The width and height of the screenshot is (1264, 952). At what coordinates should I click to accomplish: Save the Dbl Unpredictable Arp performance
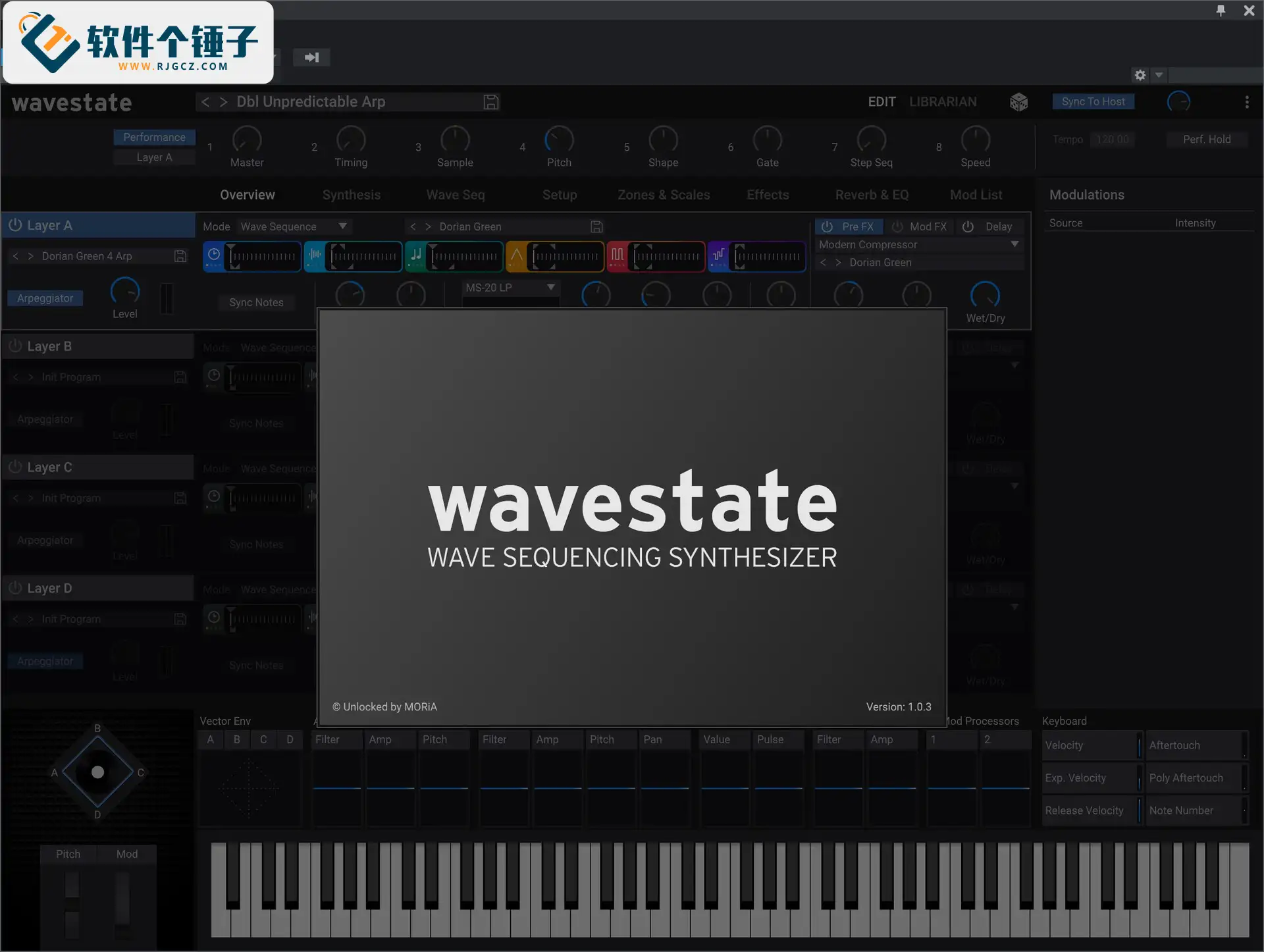491,102
